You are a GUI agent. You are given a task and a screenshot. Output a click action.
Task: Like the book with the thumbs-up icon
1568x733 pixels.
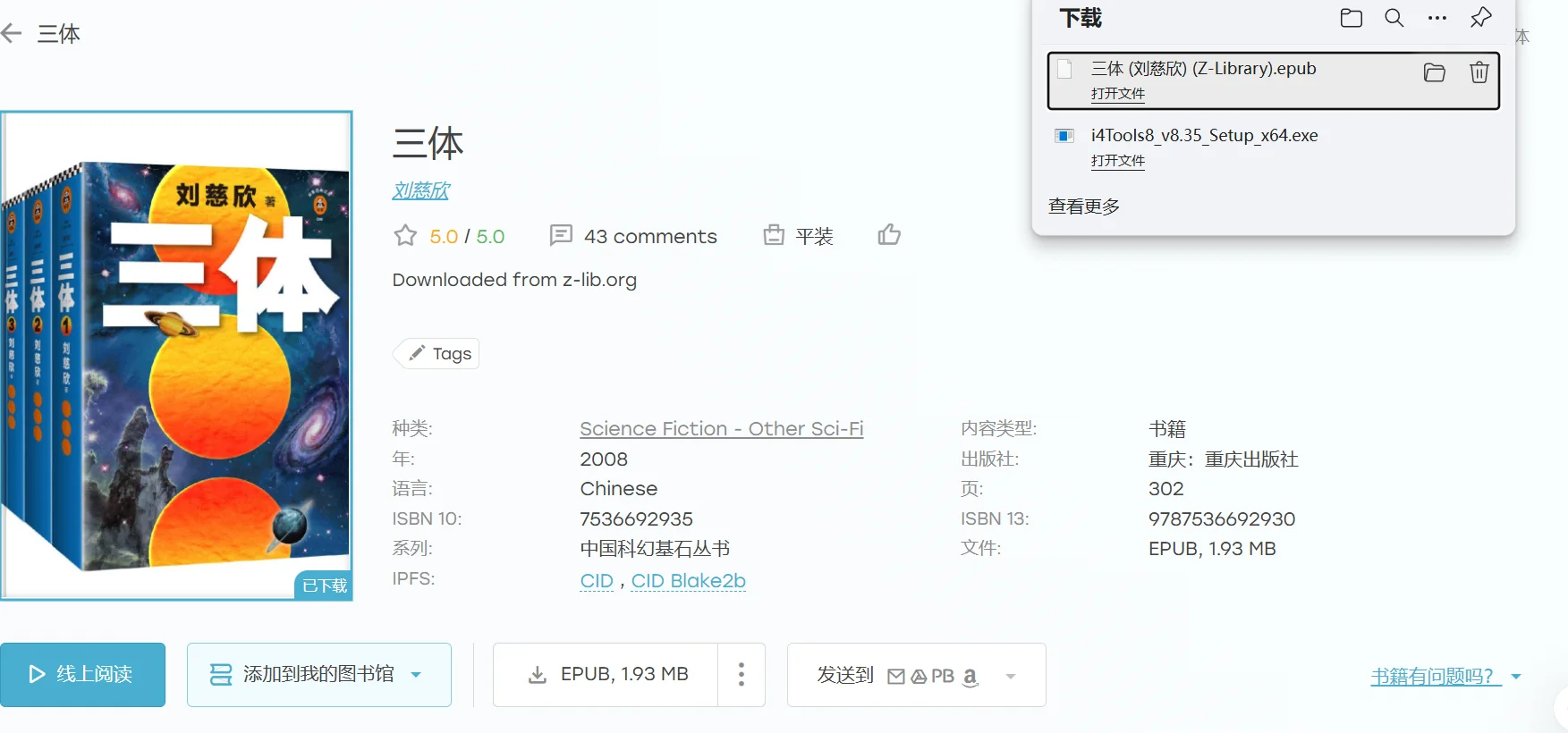[x=889, y=235]
